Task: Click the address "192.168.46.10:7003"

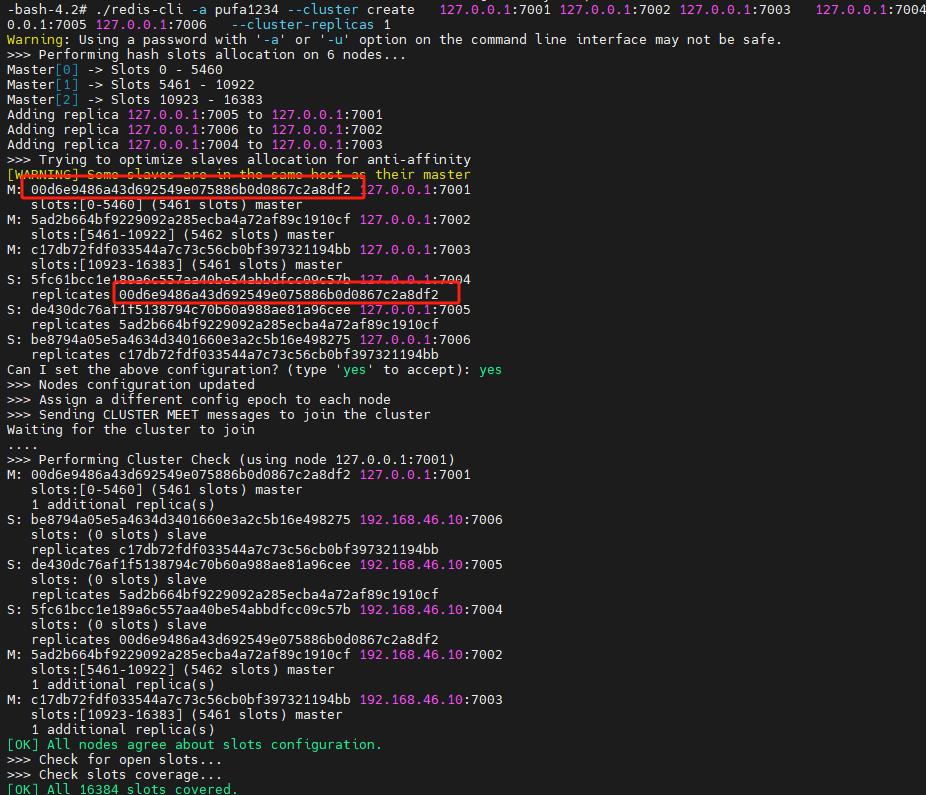Action: click(x=431, y=699)
